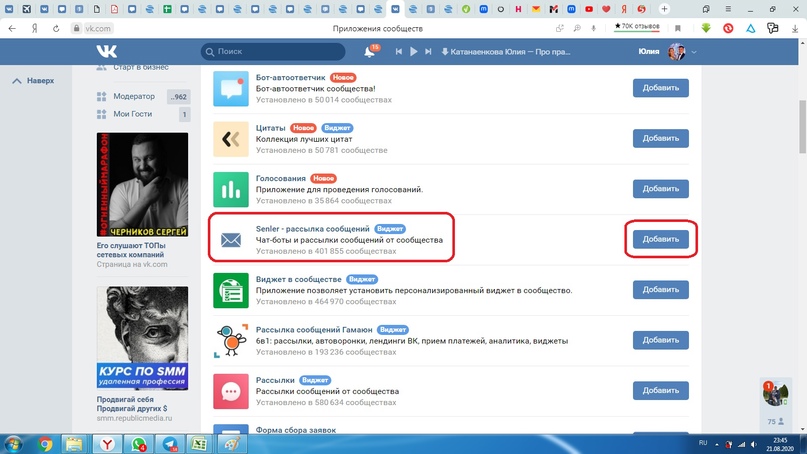The image size is (807, 454).
Task: Click the Юлия profile avatar
Action: [676, 51]
